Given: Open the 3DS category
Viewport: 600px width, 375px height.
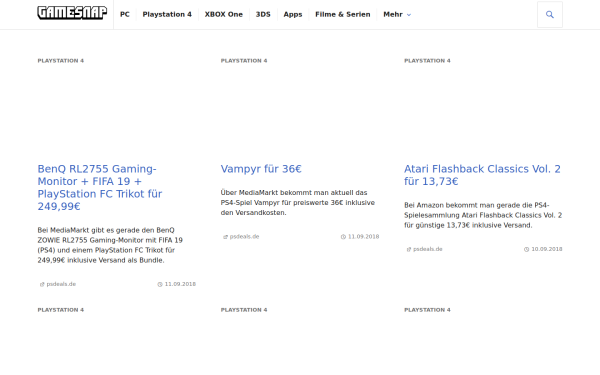Looking at the screenshot, I should 263,15.
